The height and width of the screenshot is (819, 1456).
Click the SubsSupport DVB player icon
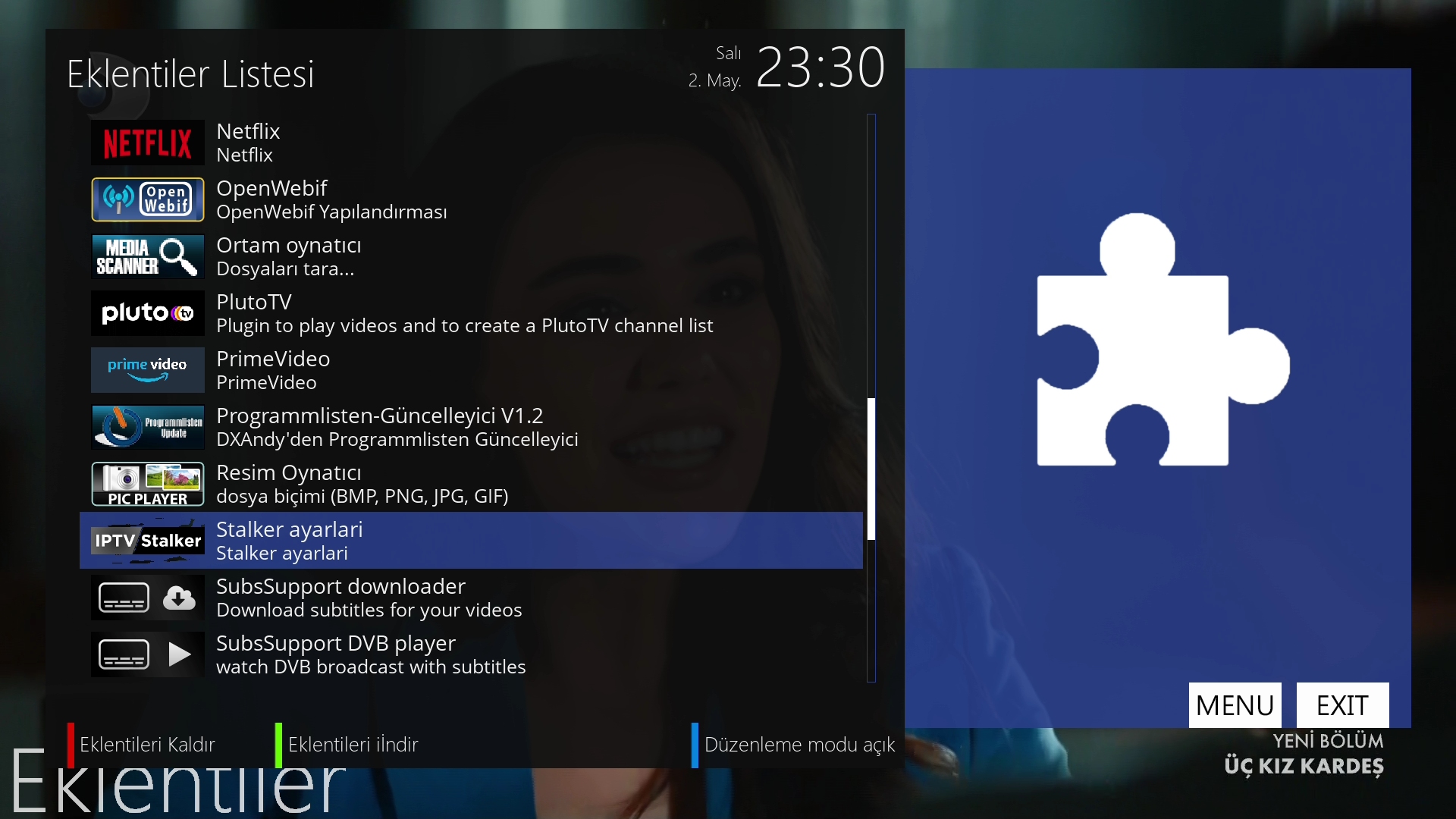148,654
